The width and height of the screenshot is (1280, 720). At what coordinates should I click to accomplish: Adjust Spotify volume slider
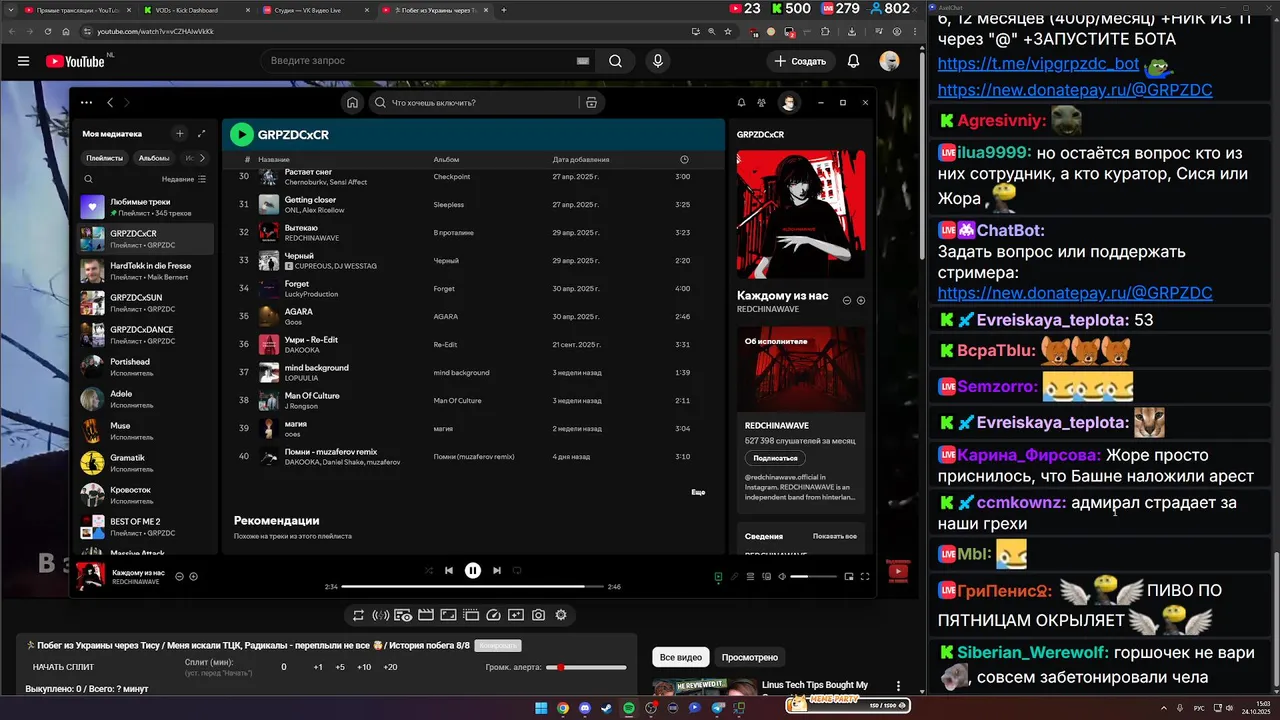tap(813, 576)
